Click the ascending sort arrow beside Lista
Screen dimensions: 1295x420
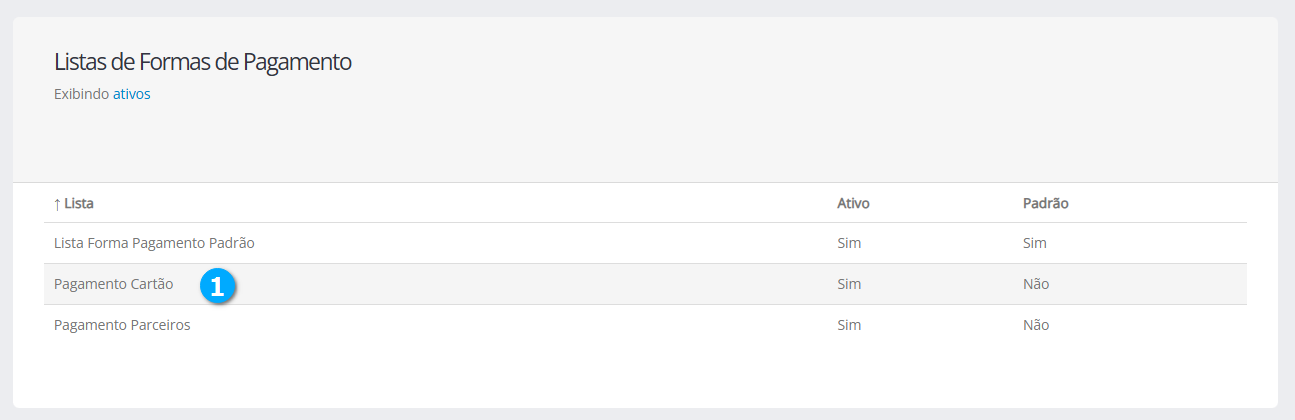click(57, 203)
